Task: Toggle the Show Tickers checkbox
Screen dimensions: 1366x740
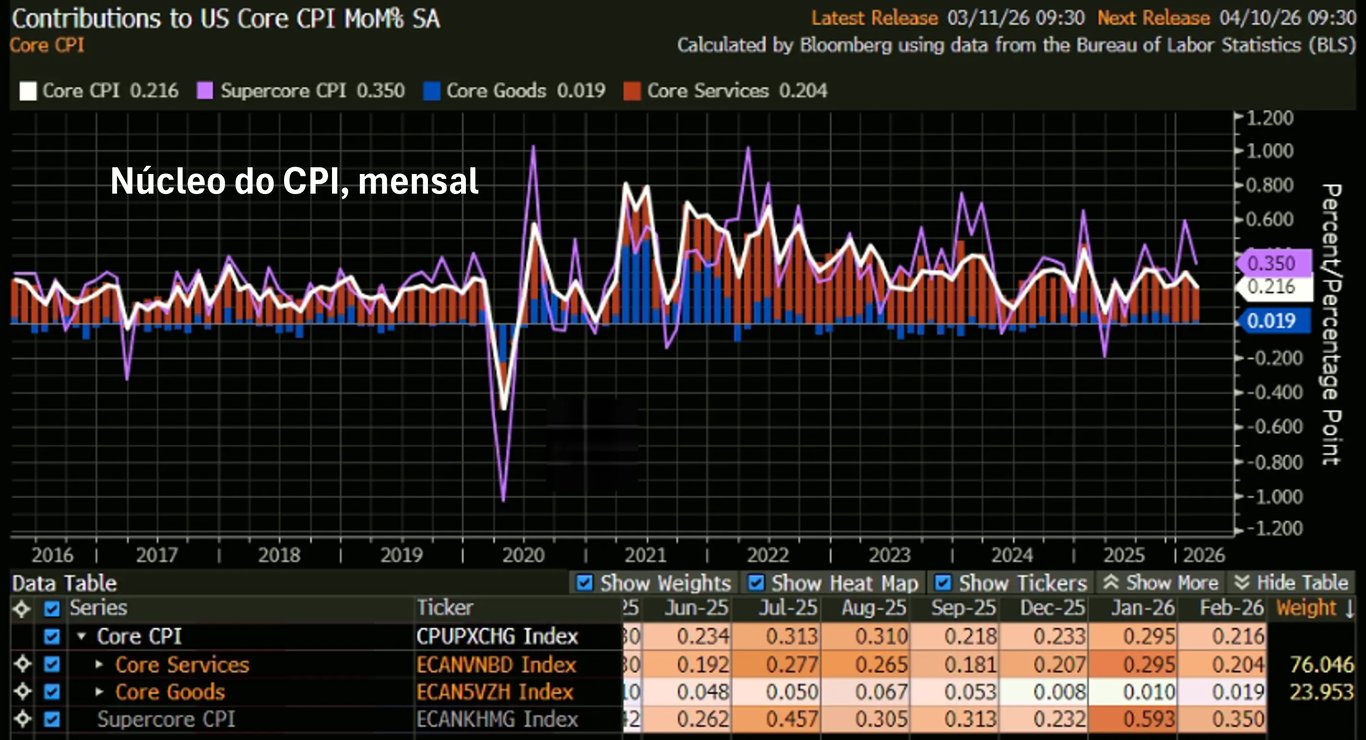Action: (943, 583)
